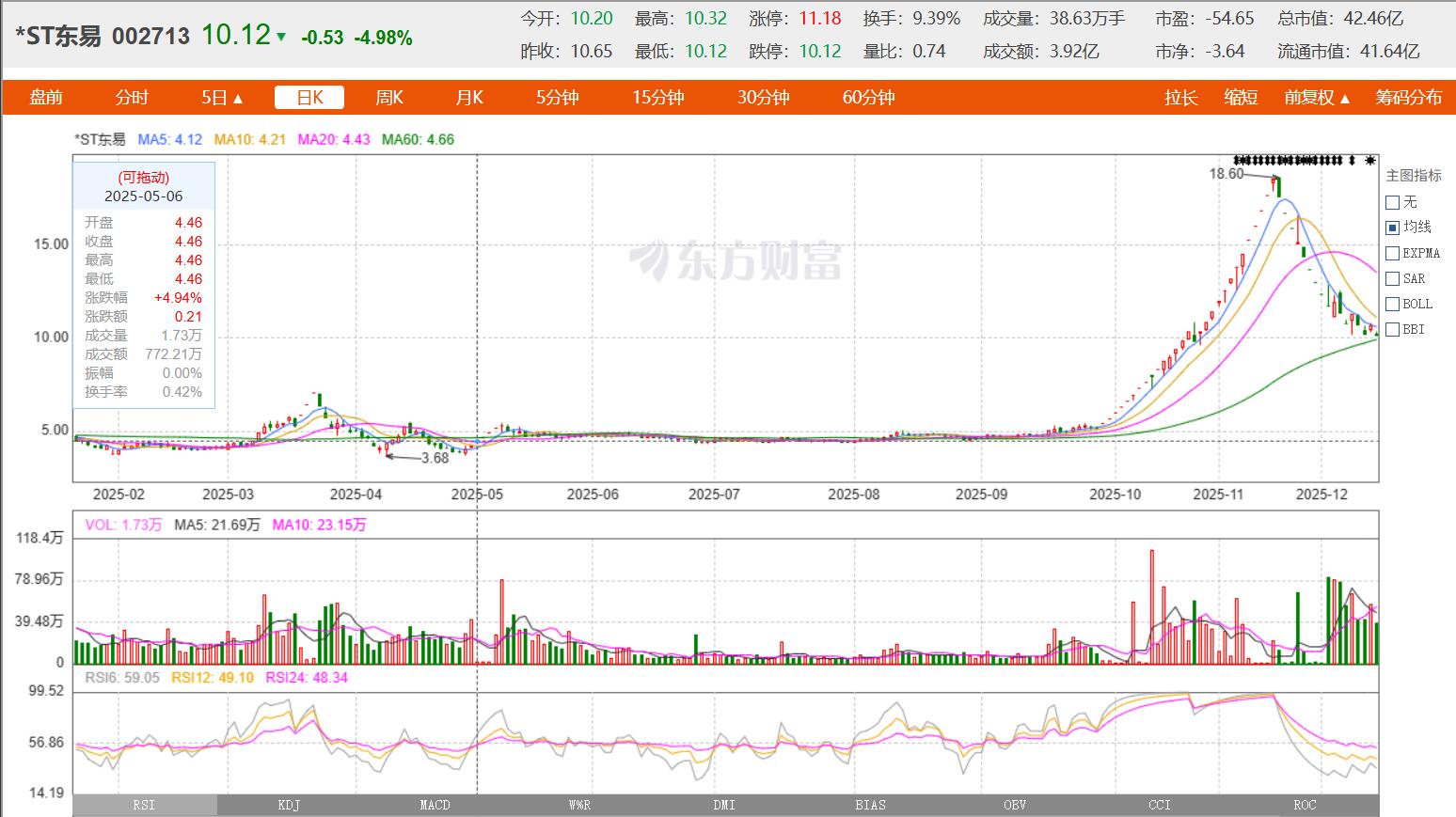The image size is (1456, 817).
Task: Select the CCI indicator tab
Action: point(1160,805)
